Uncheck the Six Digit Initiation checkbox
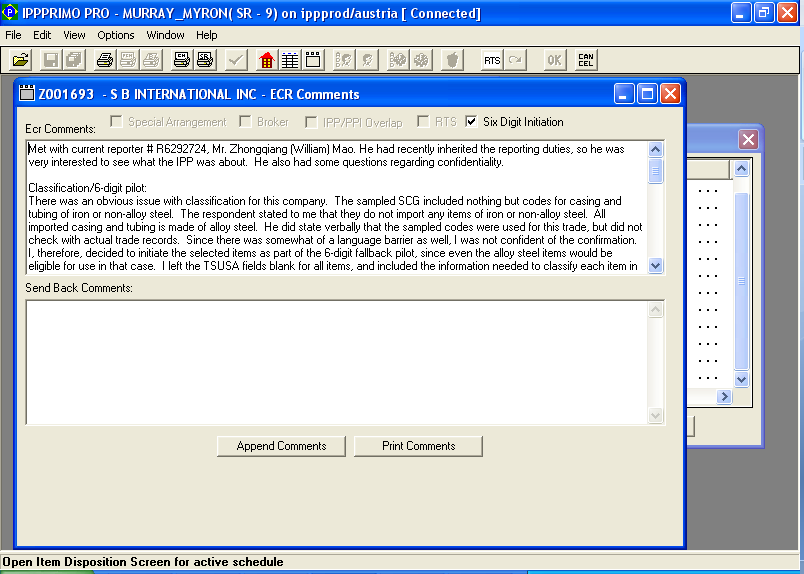804x574 pixels. pyautogui.click(x=471, y=122)
